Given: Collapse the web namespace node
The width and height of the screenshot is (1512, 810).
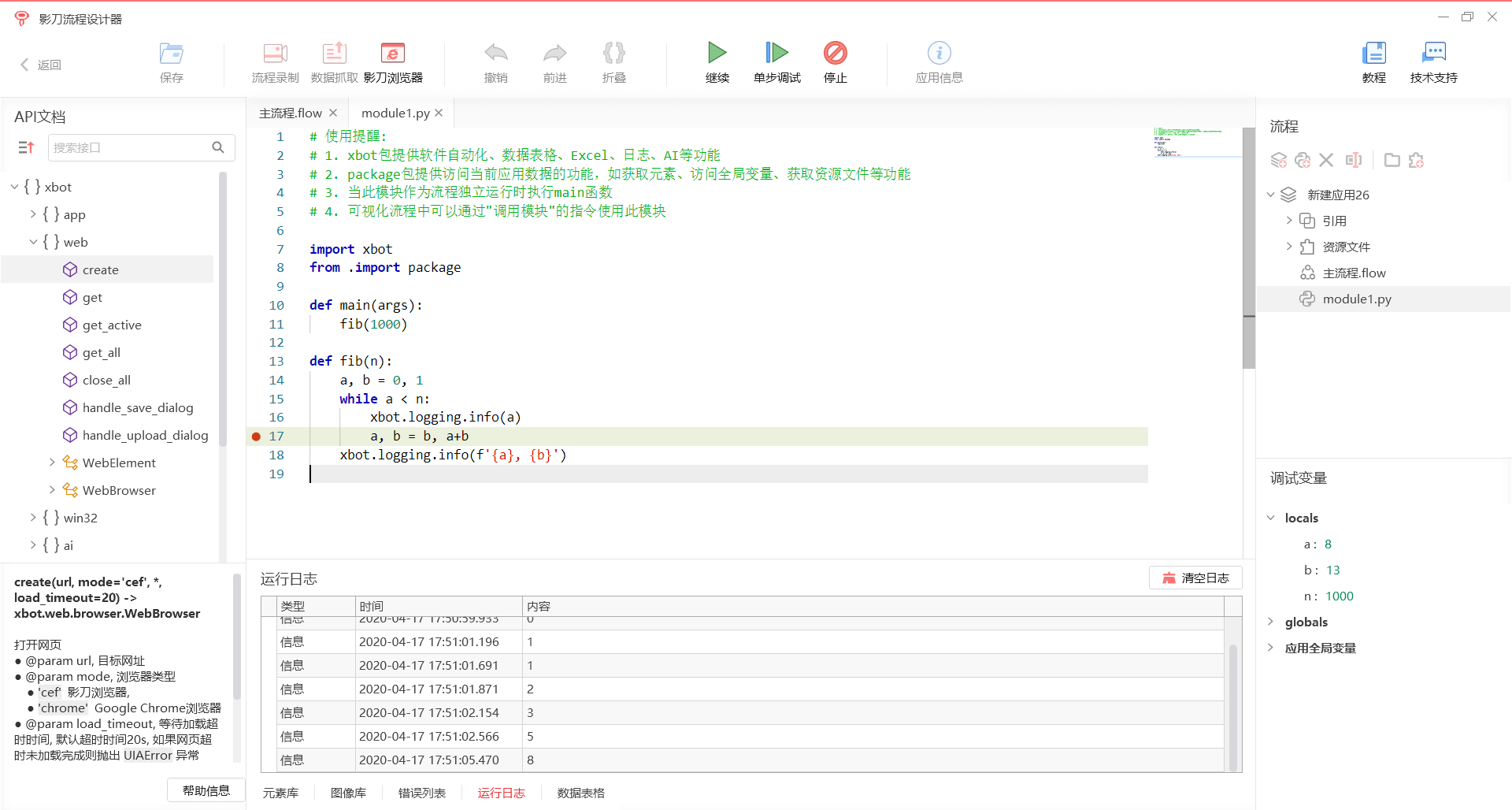Looking at the screenshot, I should click(x=33, y=242).
